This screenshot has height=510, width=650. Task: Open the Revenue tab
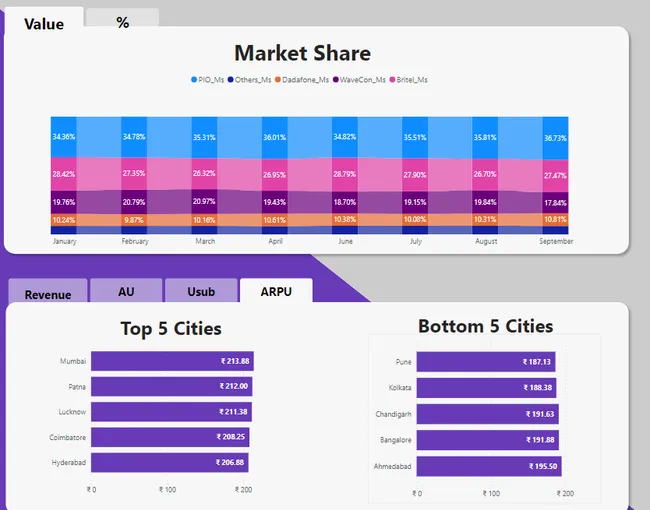[48, 291]
